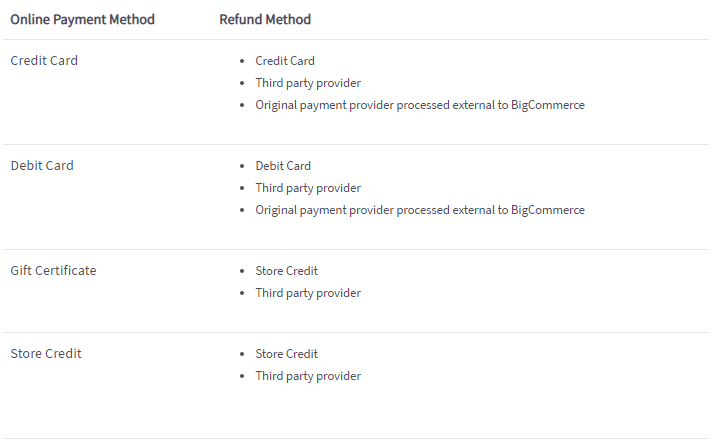
Task: Click the bullet beside Credit Card refund option
Action: pyautogui.click(x=243, y=62)
